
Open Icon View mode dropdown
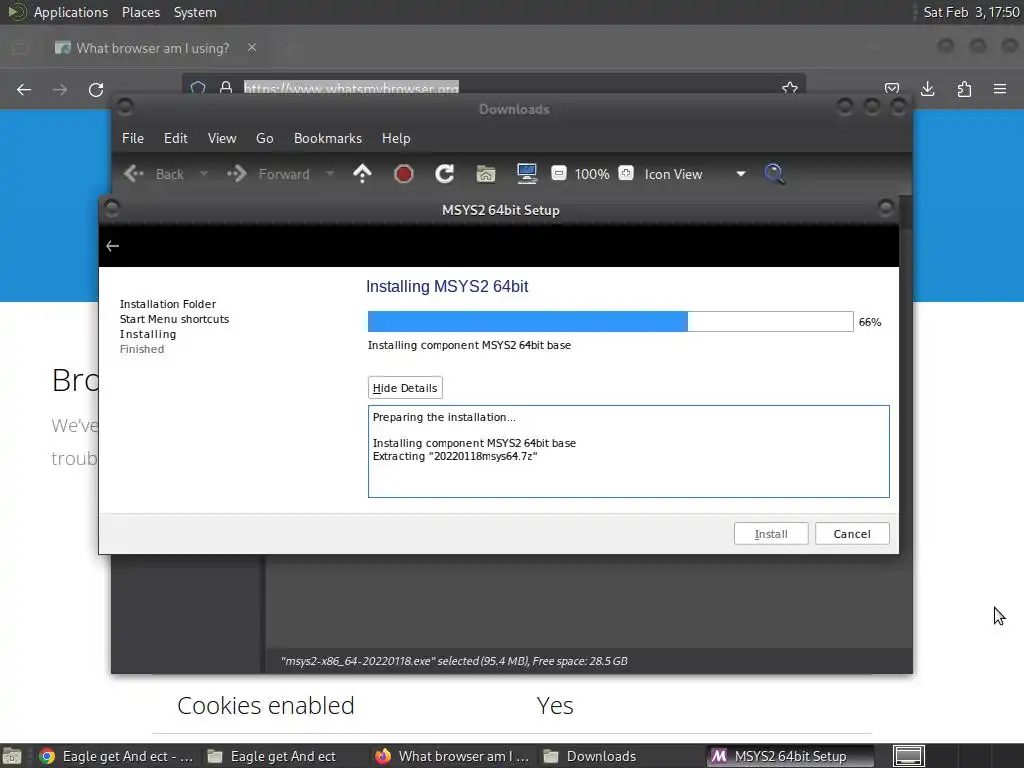coord(695,174)
